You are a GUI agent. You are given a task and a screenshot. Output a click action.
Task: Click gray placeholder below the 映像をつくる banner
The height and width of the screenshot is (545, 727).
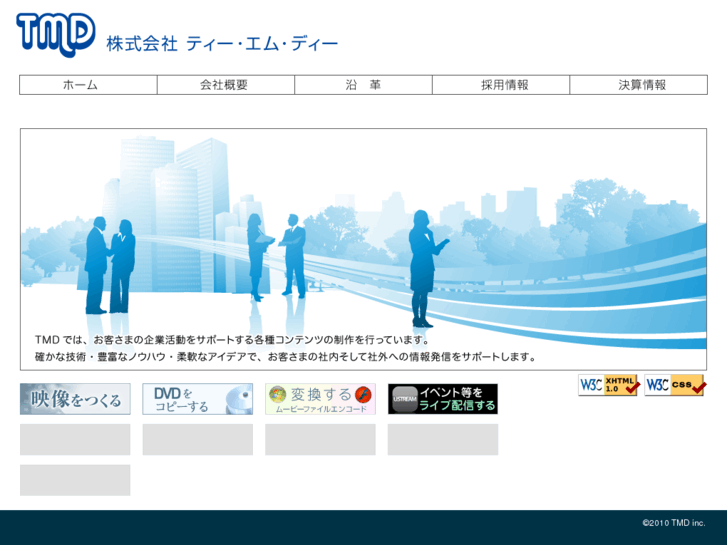pos(75,439)
